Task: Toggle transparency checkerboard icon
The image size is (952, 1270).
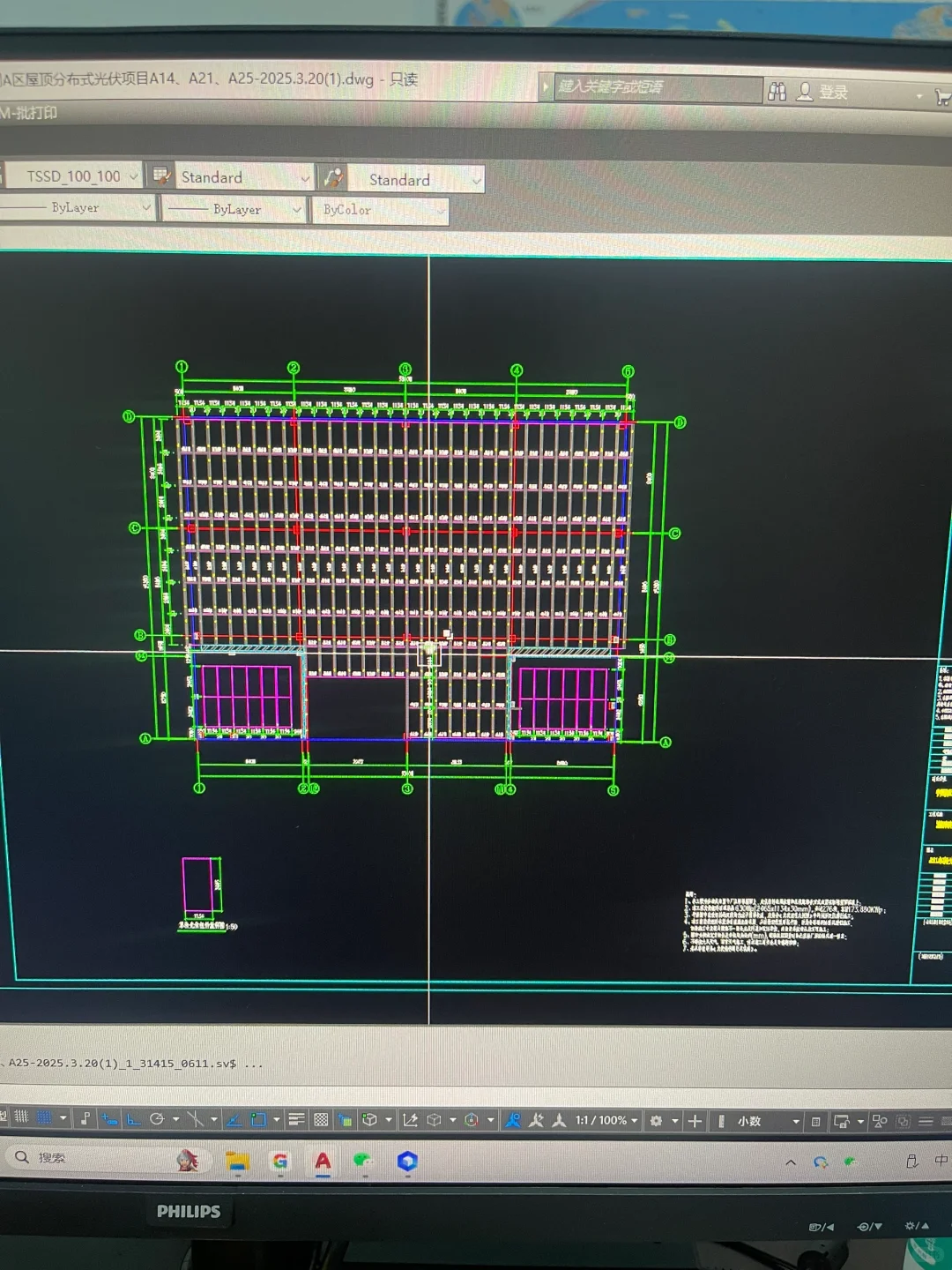Action: 321,1119
